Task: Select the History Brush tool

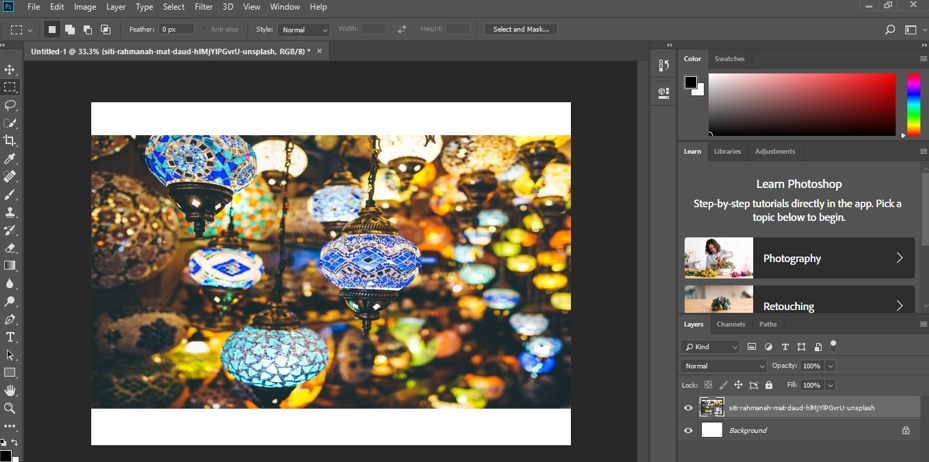Action: pos(9,230)
